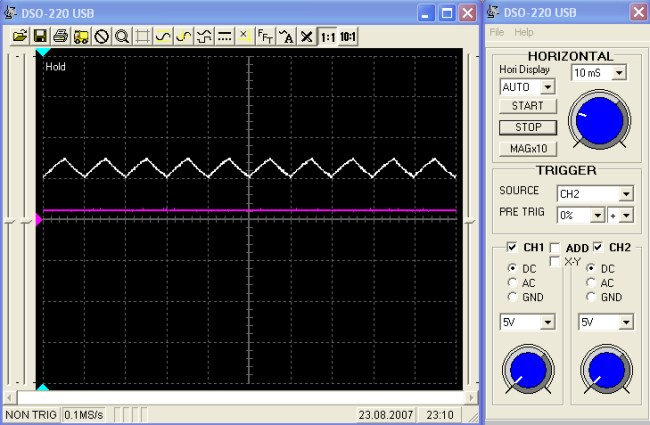Screen dimensions: 650x425
Task: Select GND coupling for CH2
Action: tap(592, 297)
